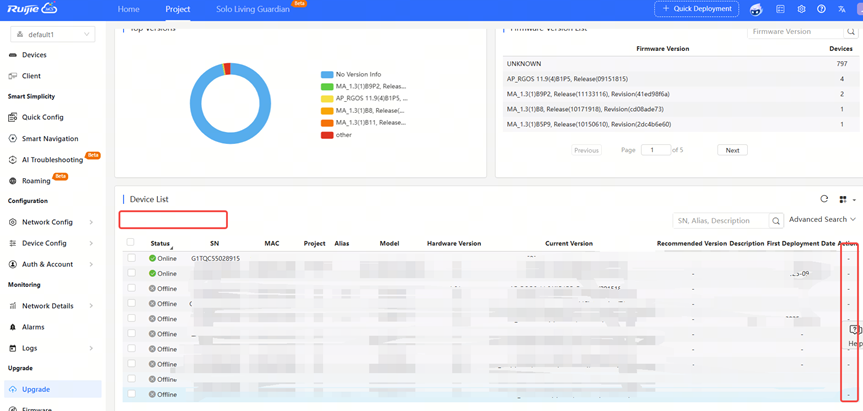Focus the Firmware Version search field

[796, 32]
